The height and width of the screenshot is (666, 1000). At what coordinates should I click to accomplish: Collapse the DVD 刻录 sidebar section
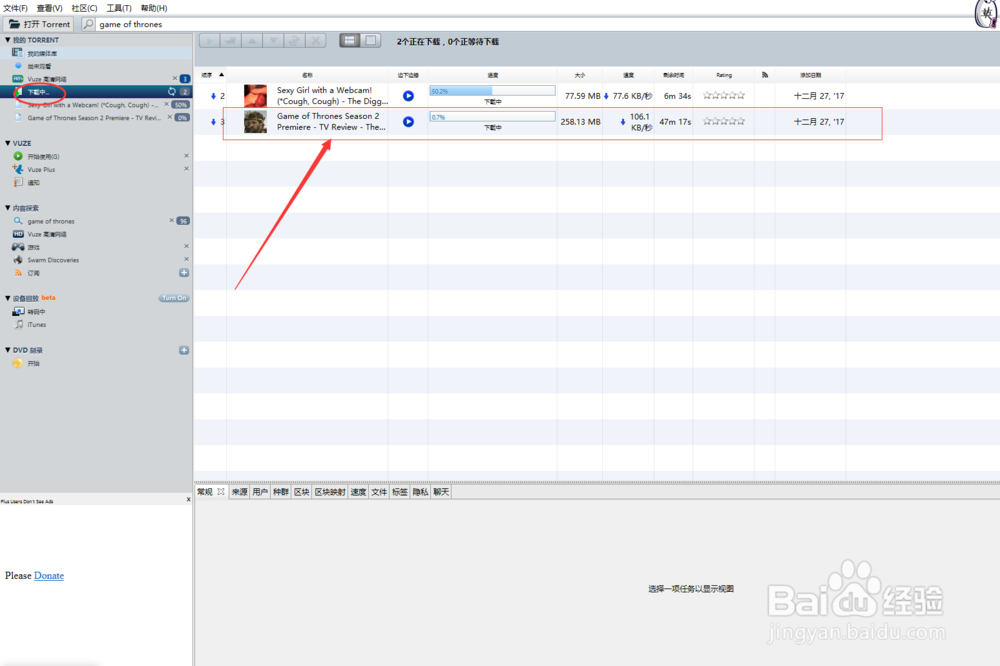click(8, 350)
